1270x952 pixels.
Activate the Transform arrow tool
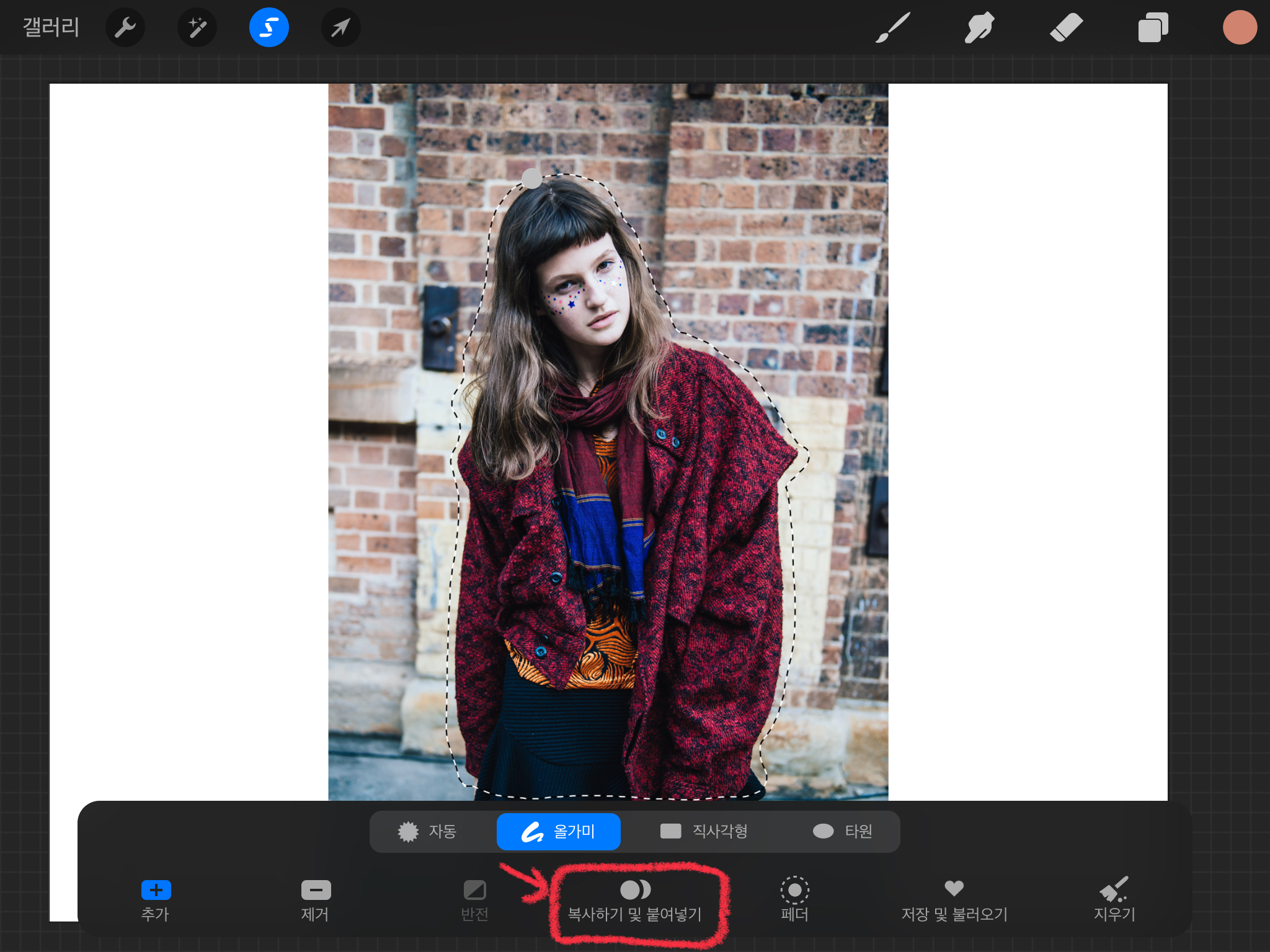click(340, 28)
